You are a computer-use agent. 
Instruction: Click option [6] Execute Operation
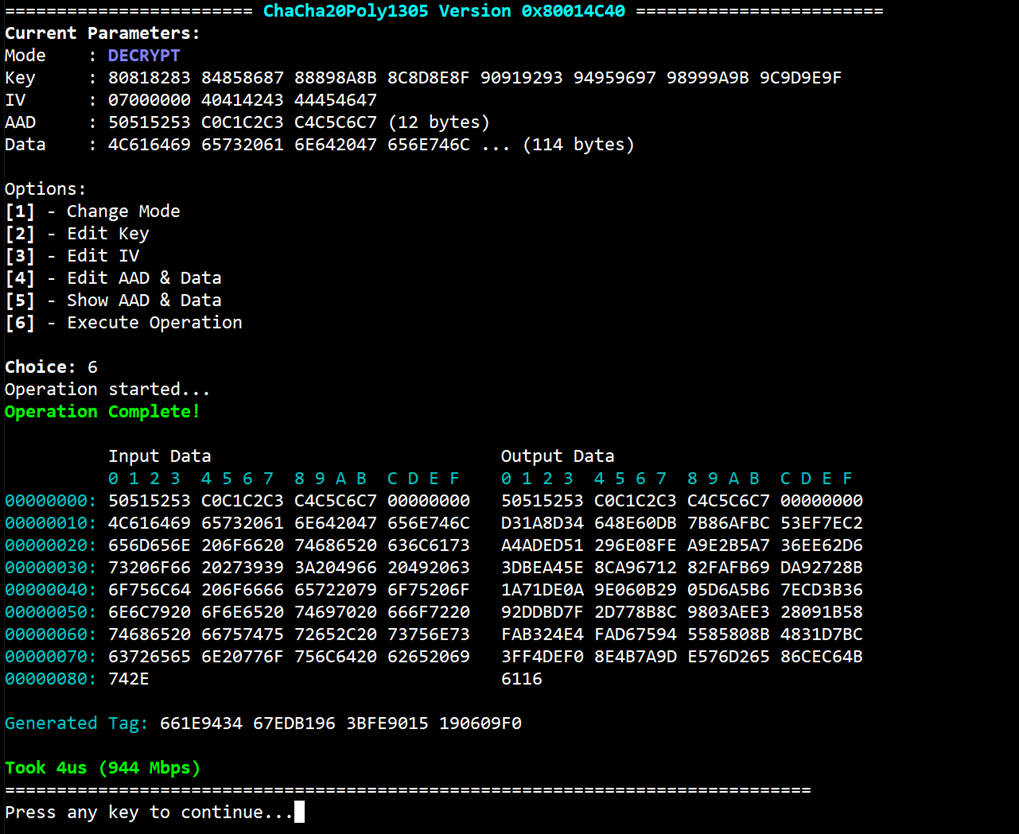pos(123,322)
